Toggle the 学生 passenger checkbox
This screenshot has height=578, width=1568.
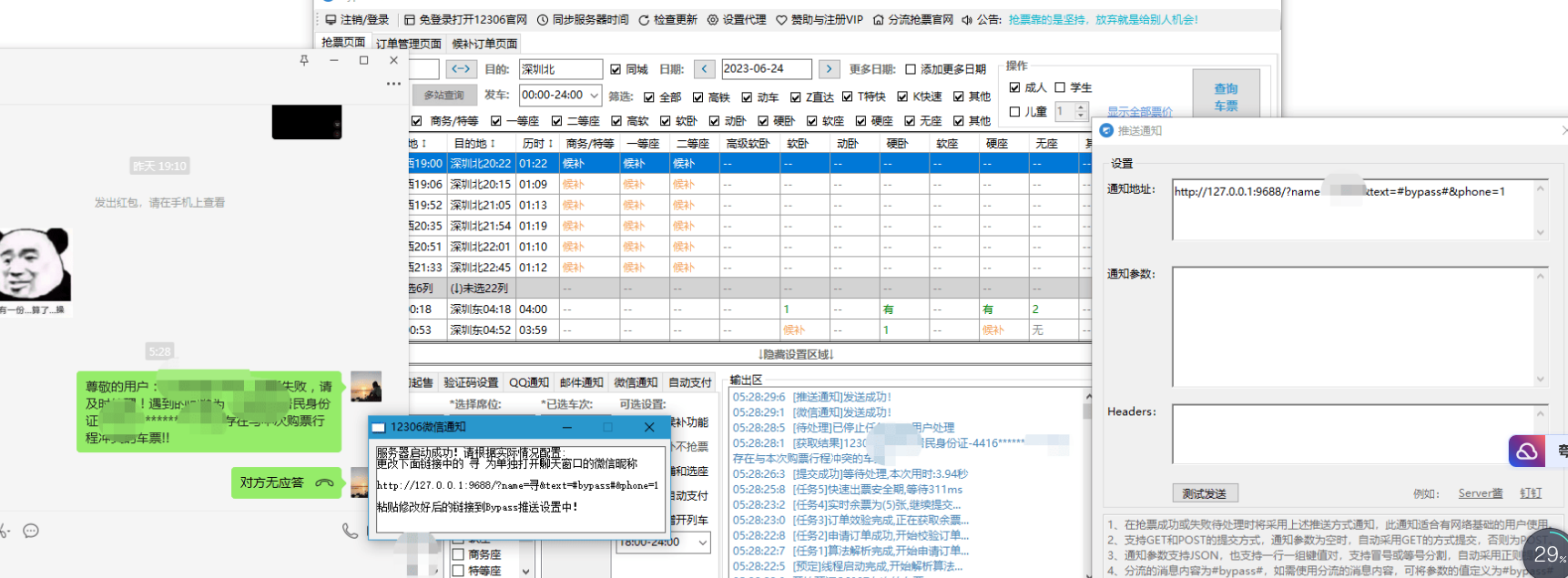1060,87
